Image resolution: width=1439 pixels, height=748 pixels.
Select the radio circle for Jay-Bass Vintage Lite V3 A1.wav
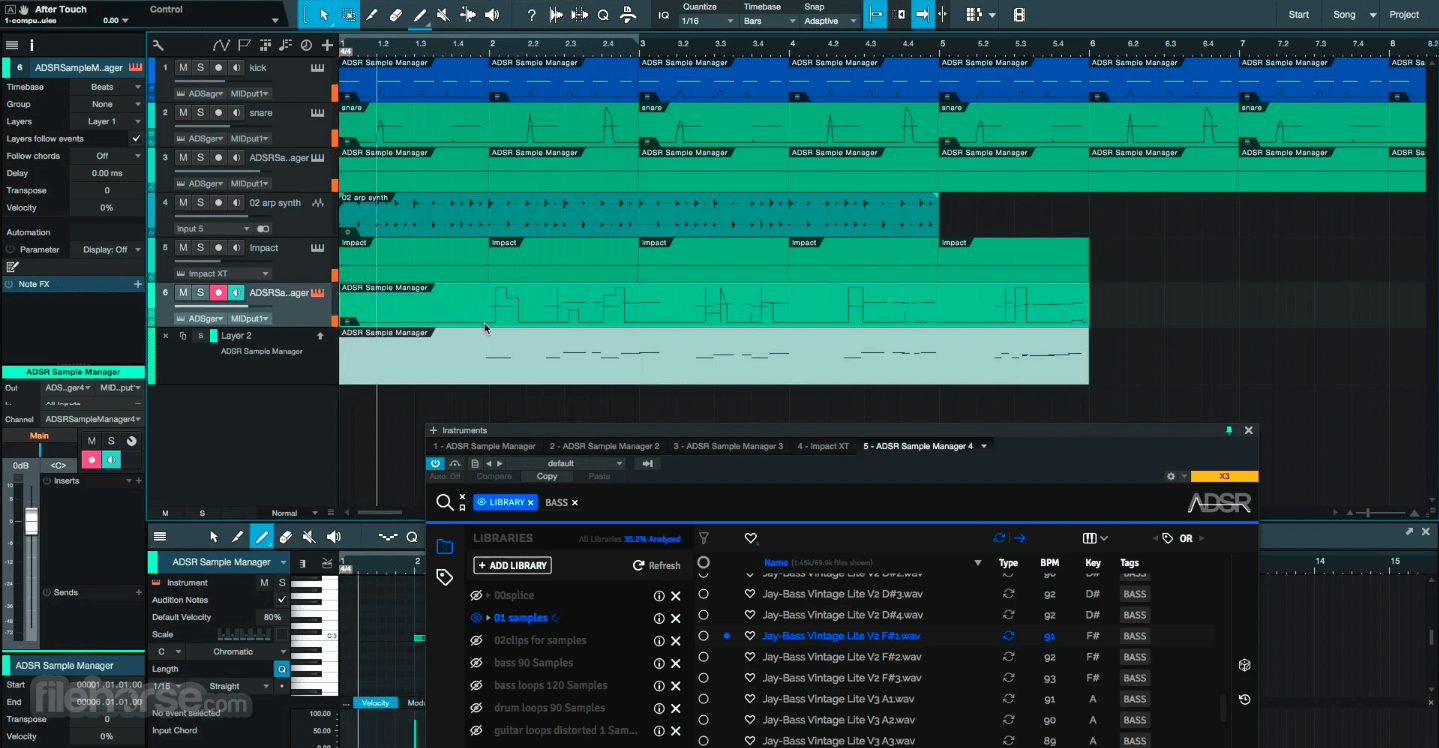click(x=703, y=699)
